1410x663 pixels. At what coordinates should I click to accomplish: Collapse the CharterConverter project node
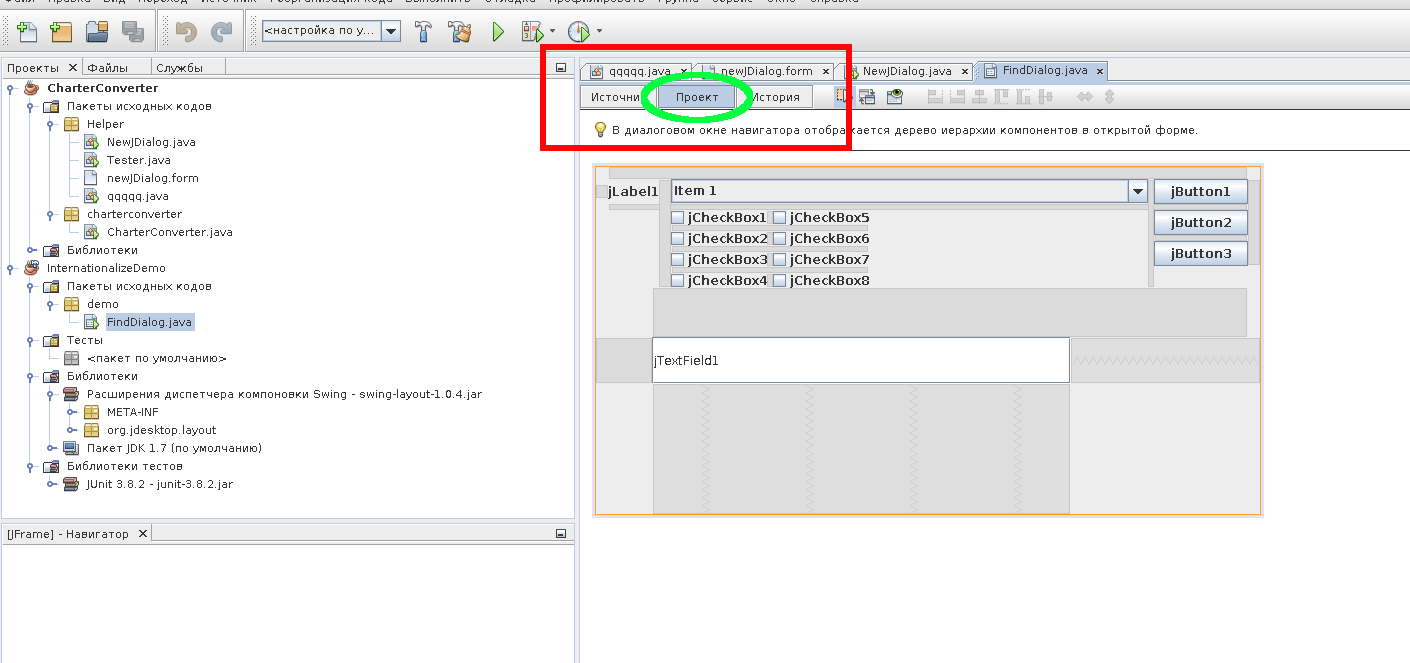click(x=10, y=88)
